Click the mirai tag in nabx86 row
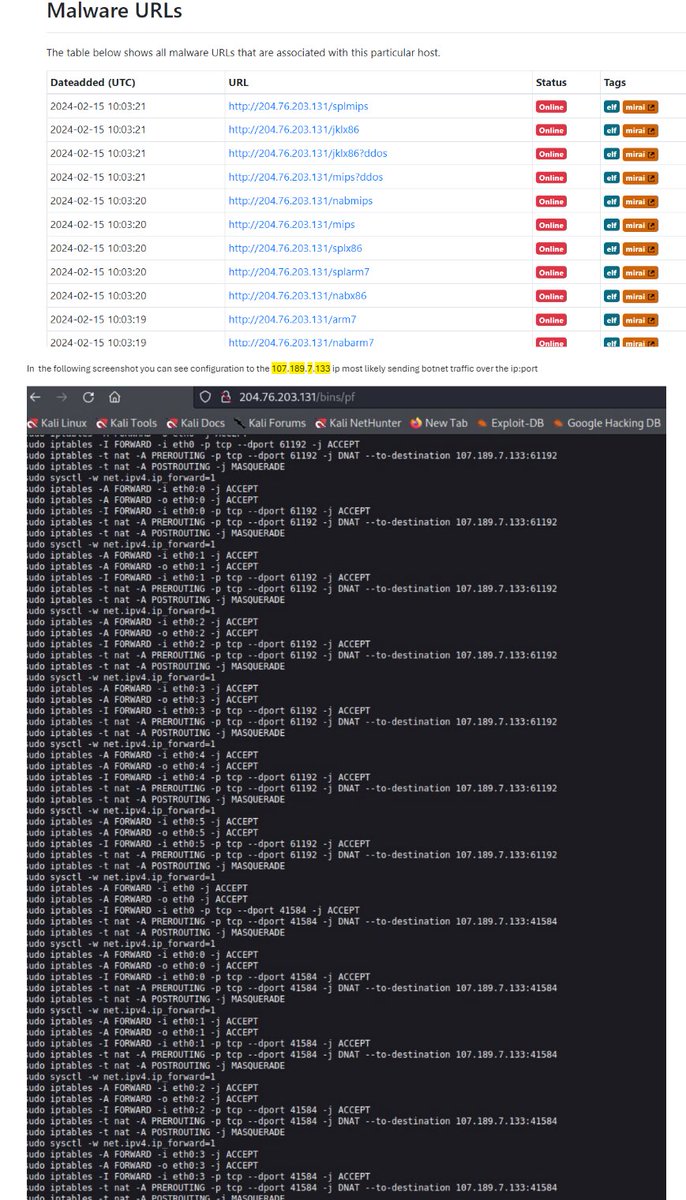686x1200 pixels. click(640, 296)
